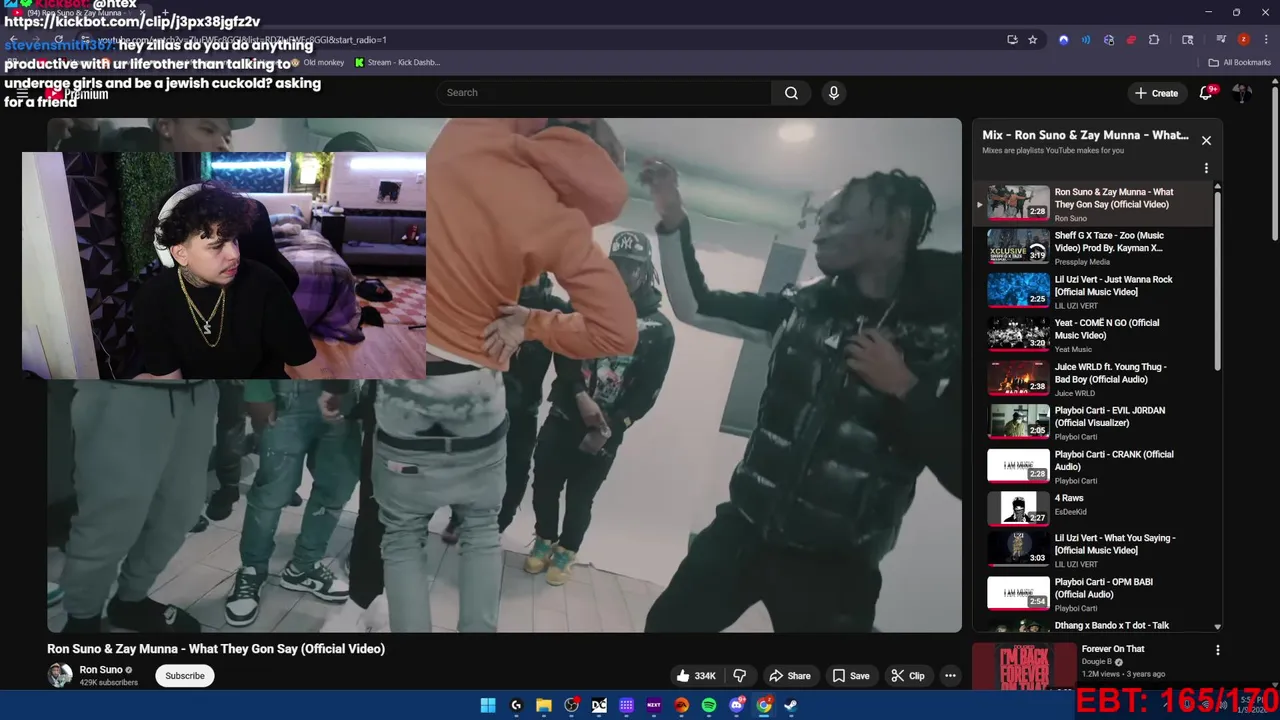The width and height of the screenshot is (1280, 720).
Task: Close the Mix playlist panel
Action: [1206, 140]
